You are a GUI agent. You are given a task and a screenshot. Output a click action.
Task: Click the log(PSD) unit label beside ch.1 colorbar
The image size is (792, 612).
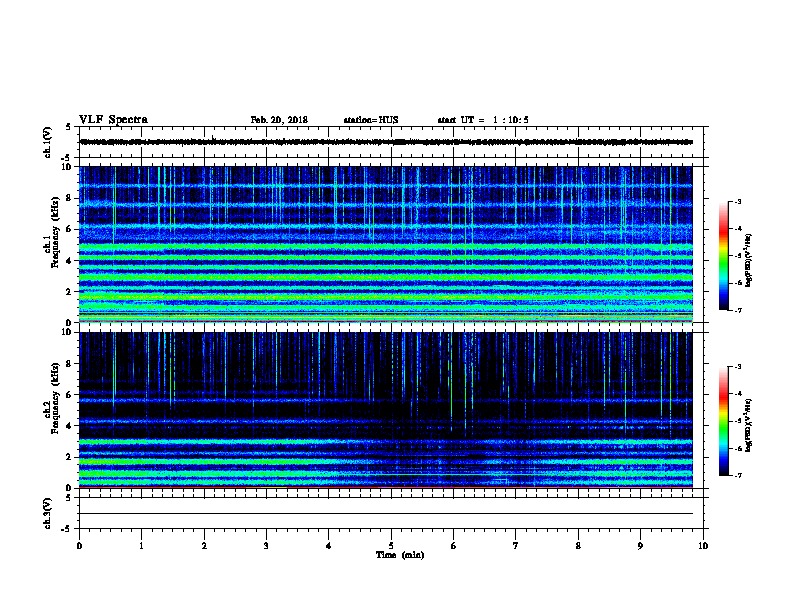(749, 260)
